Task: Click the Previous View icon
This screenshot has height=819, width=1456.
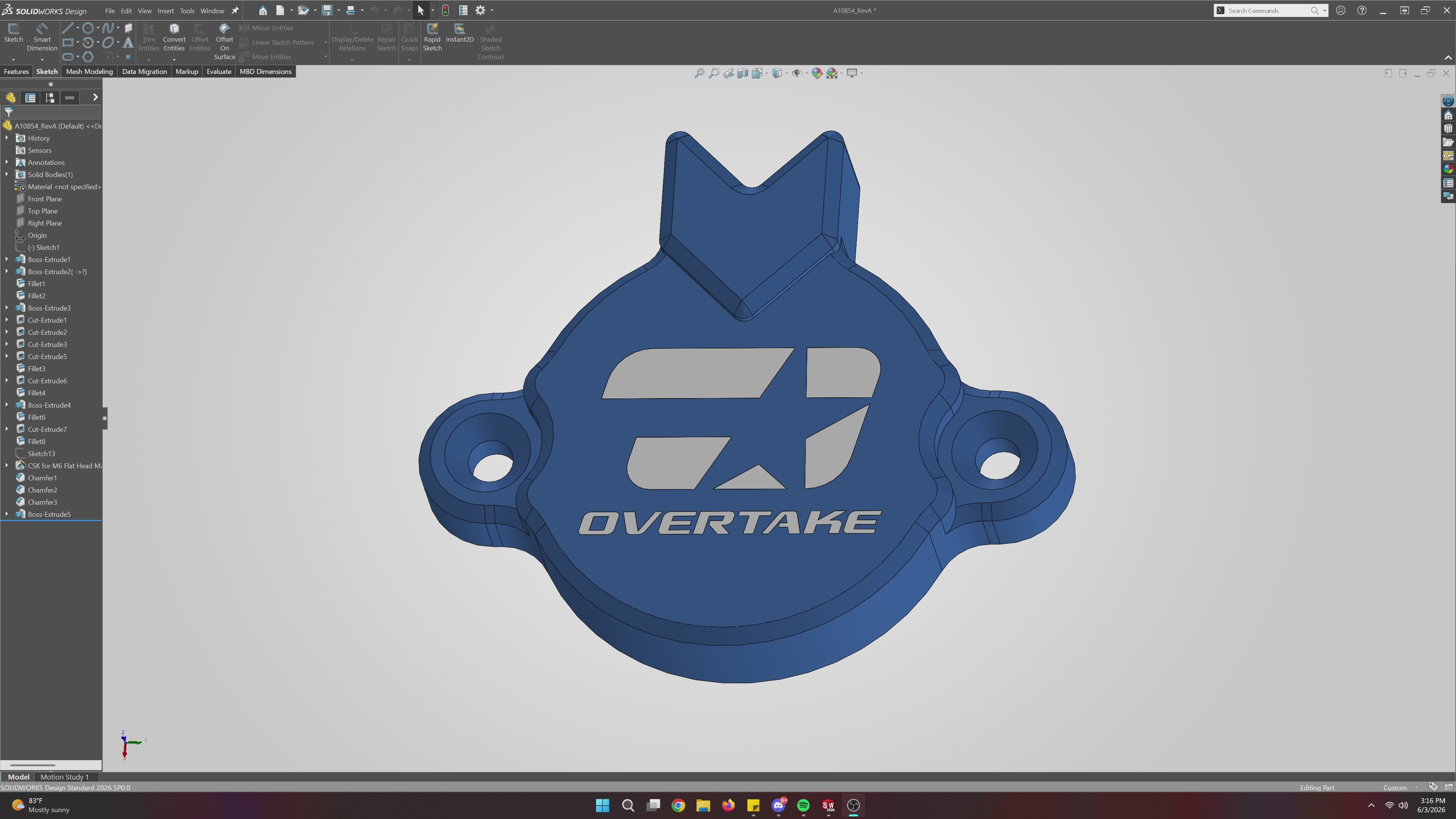Action: tap(728, 73)
